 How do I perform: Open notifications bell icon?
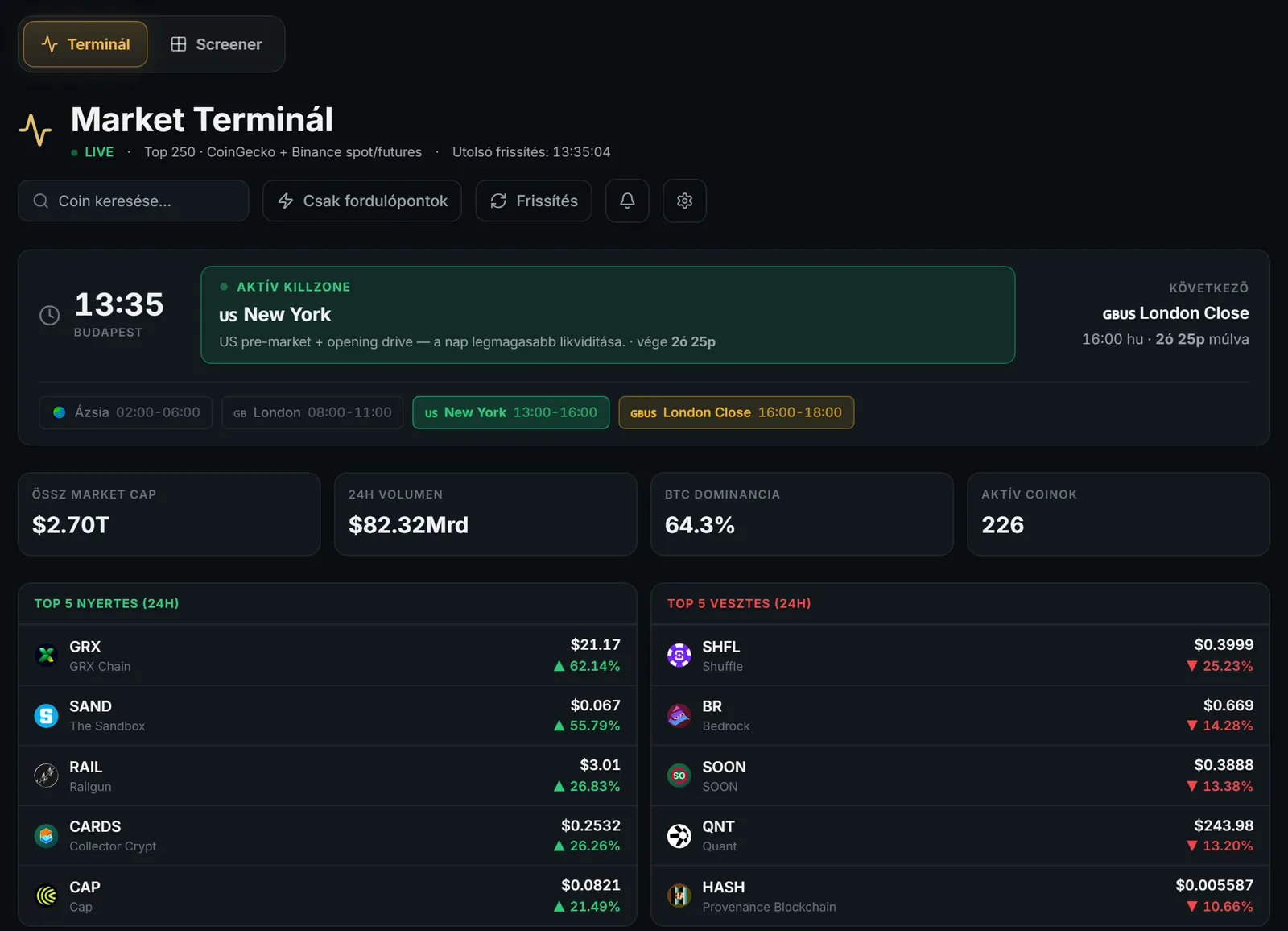(627, 201)
